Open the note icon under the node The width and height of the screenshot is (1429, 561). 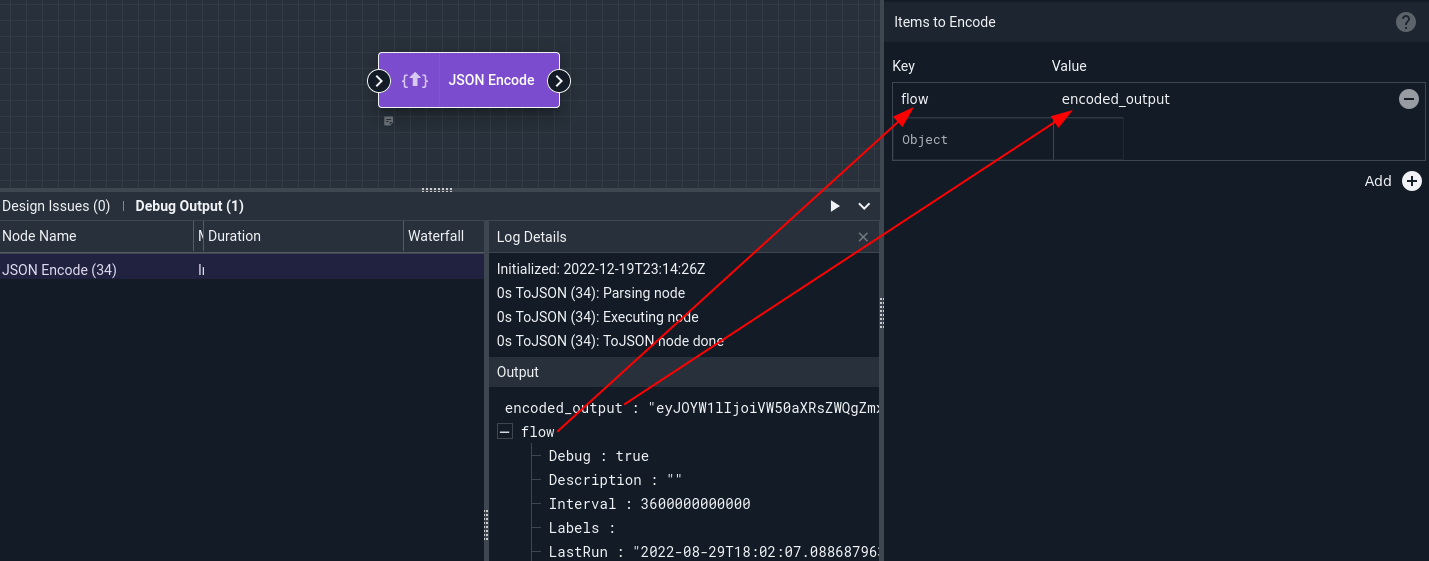pyautogui.click(x=389, y=121)
